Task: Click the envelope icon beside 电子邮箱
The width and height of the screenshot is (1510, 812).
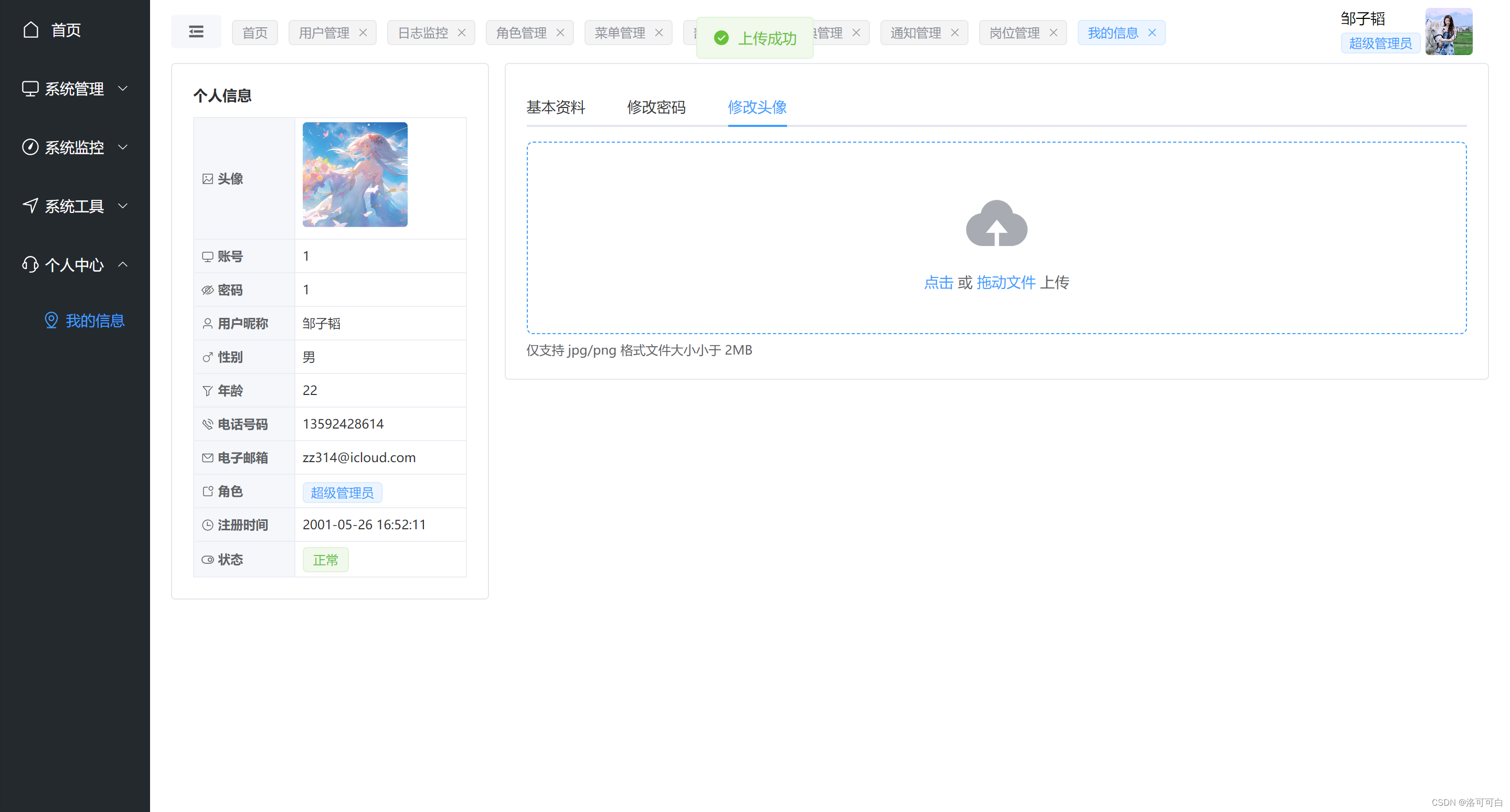Action: pos(208,457)
